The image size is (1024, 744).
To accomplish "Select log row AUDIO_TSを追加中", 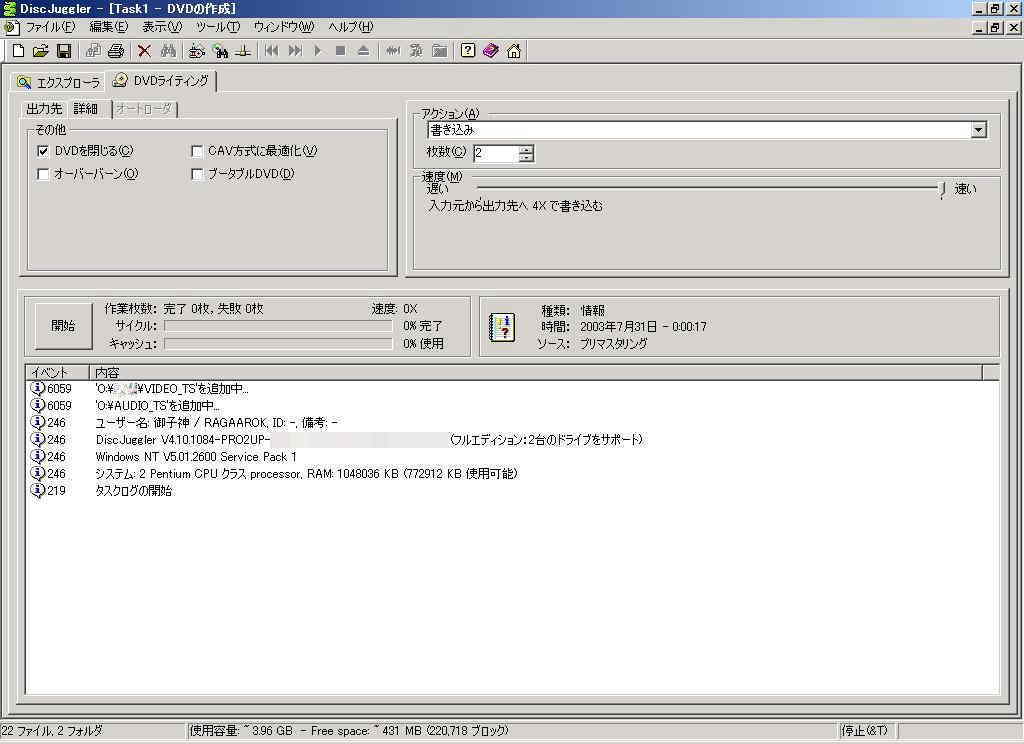I will pos(512,406).
